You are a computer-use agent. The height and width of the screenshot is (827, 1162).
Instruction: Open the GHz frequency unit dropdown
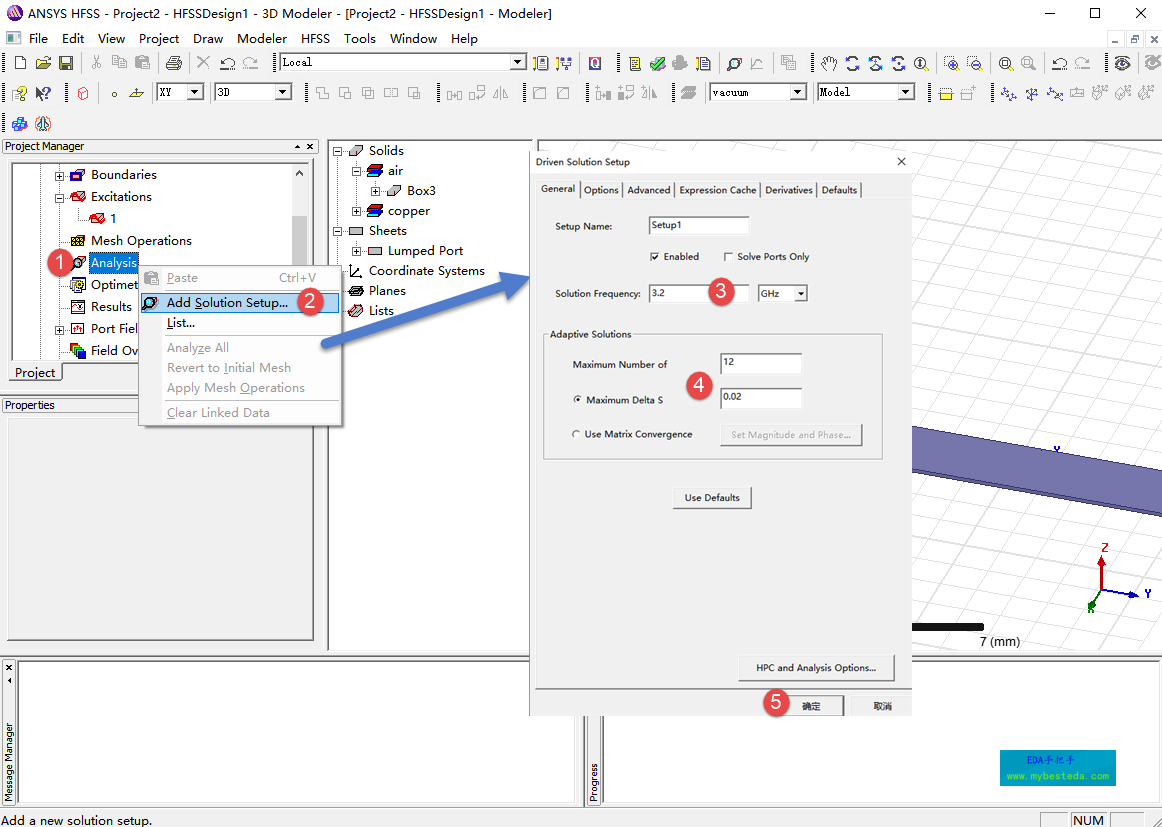tap(801, 294)
